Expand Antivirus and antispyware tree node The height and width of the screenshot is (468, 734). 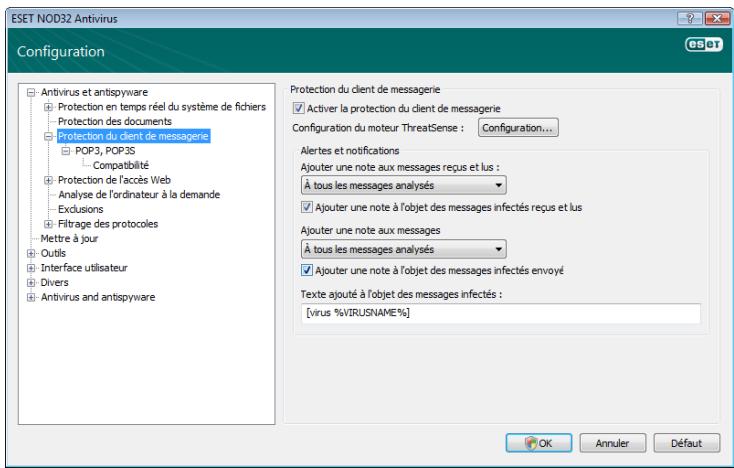pos(31,297)
